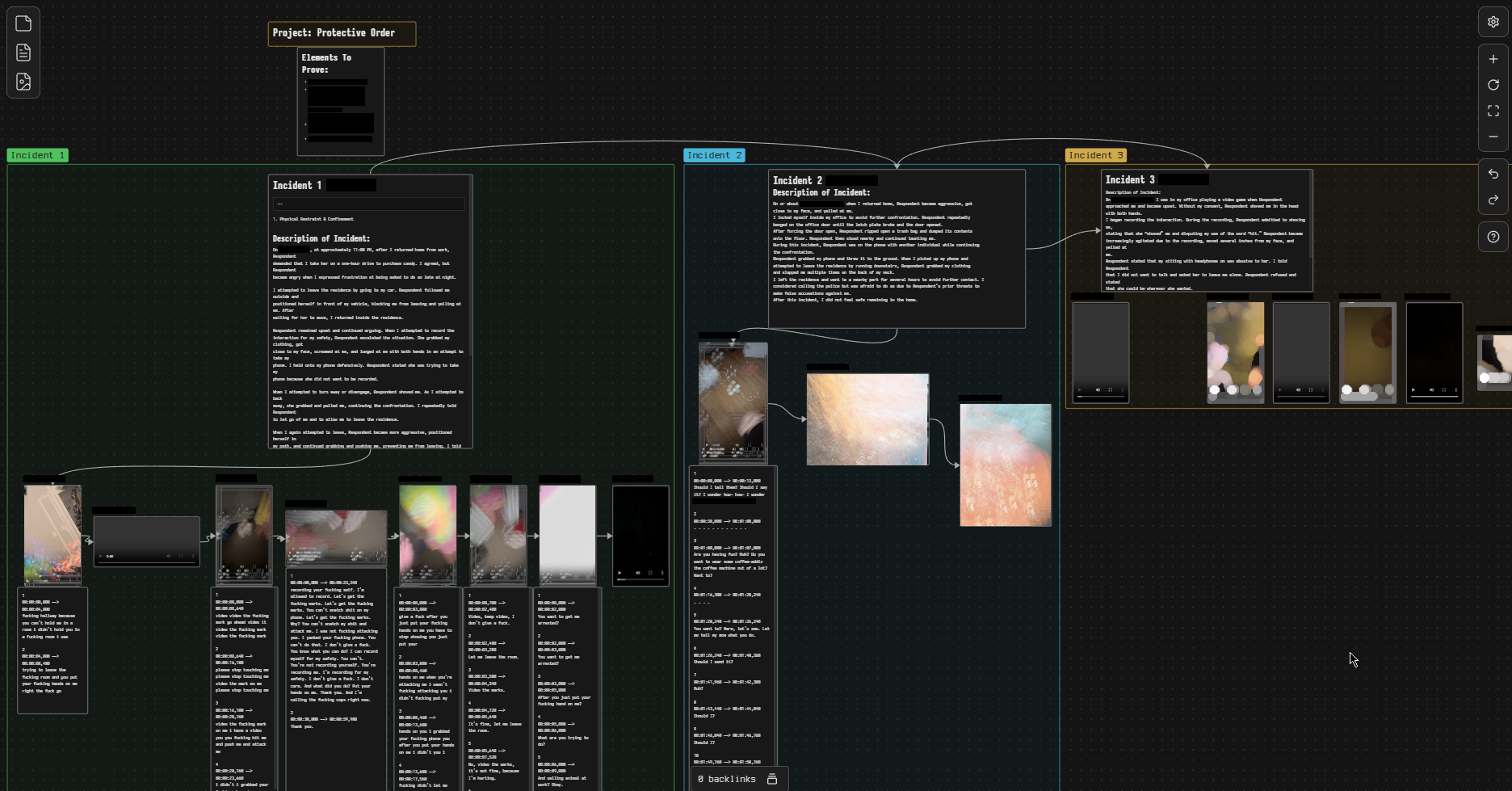Screen dimensions: 1512x791
Task: Click the add note document icon
Action: [23, 53]
